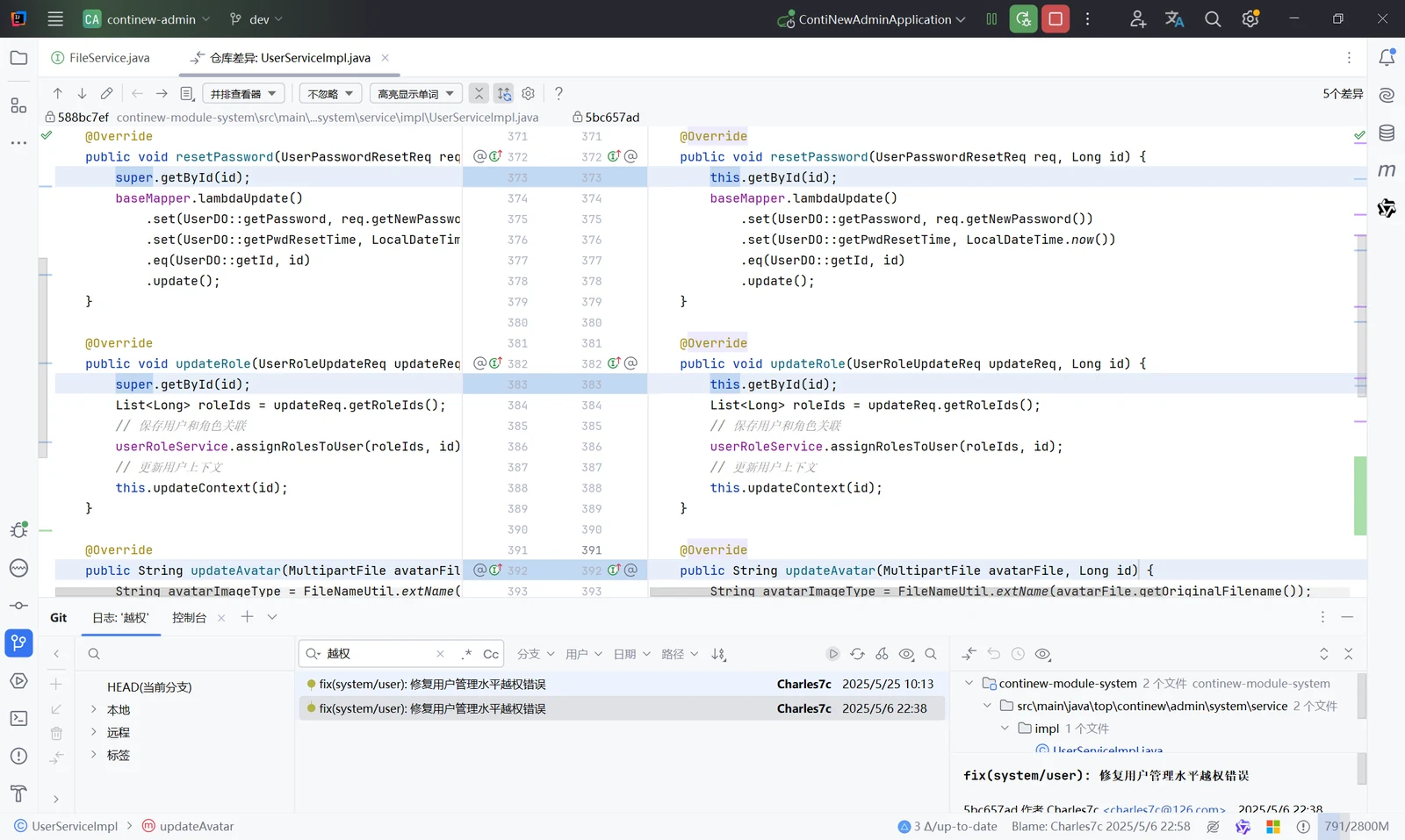Screen dimensions: 1405x840
Task: Open diff viewer settings gear
Action: (529, 93)
